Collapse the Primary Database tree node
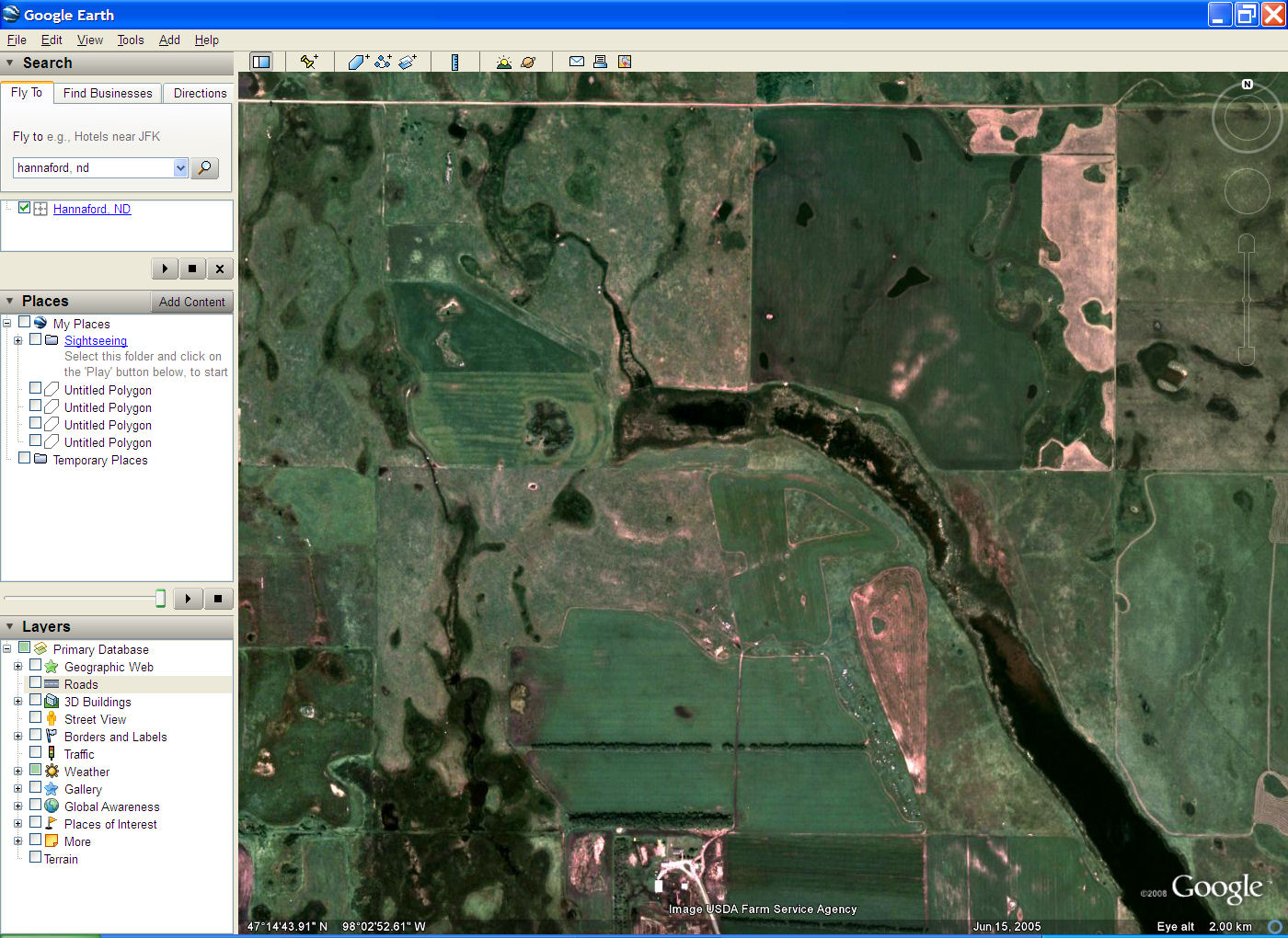This screenshot has height=938, width=1288. point(6,648)
